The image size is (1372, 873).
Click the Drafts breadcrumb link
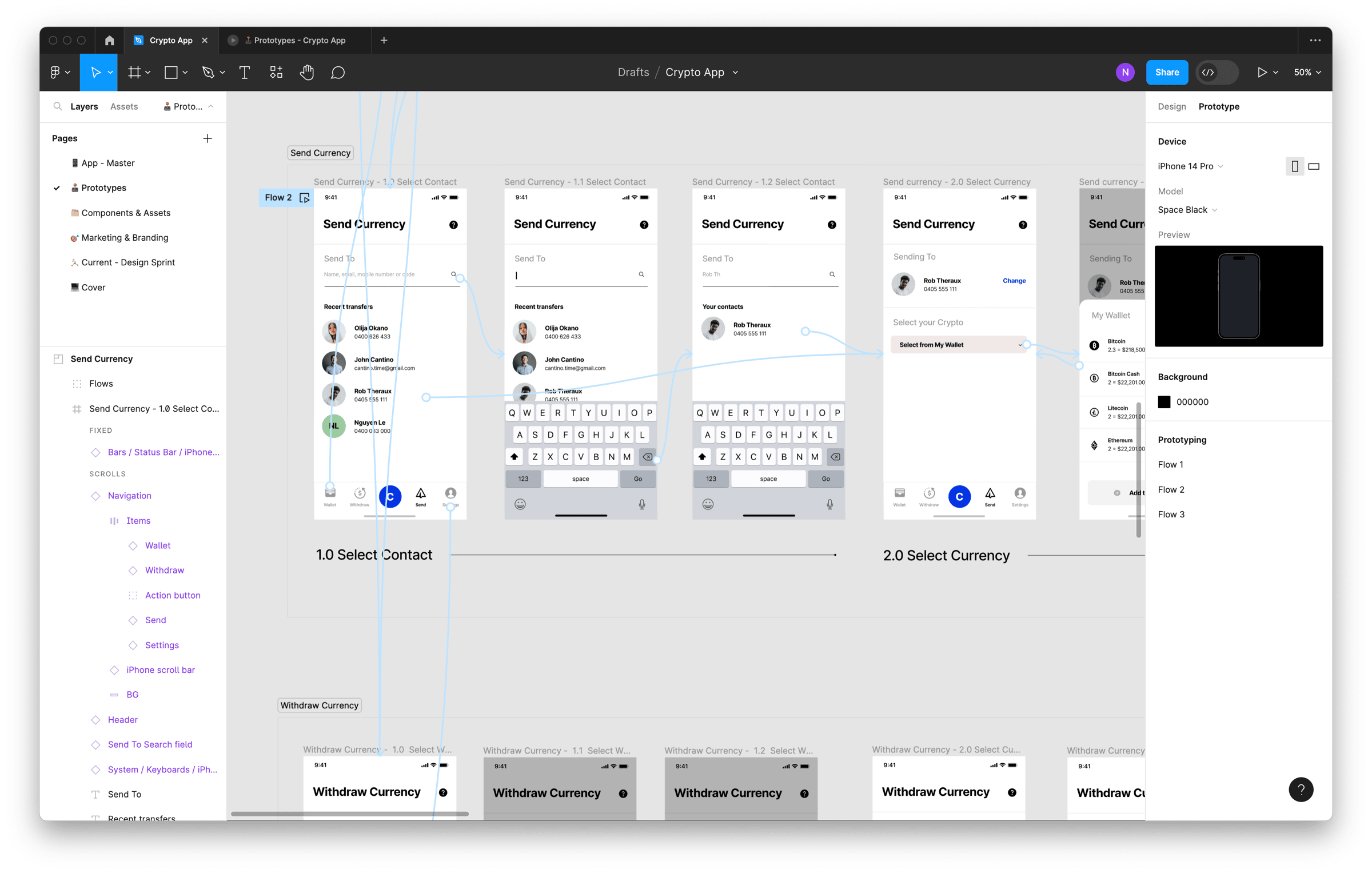point(633,72)
